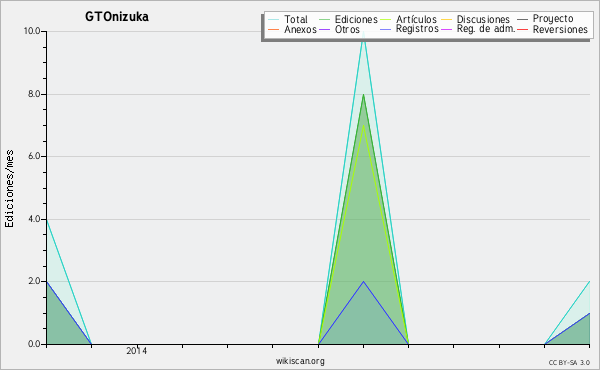Click the Ediciones/mes axis title
Image resolution: width=600 pixels, height=370 pixels.
coord(9,189)
